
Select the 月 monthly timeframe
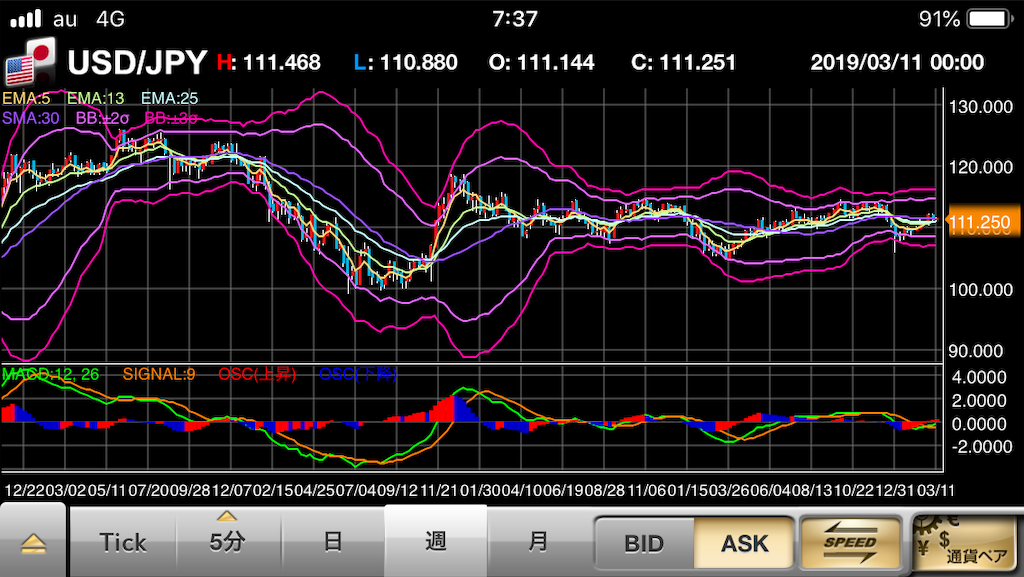pyautogui.click(x=538, y=542)
